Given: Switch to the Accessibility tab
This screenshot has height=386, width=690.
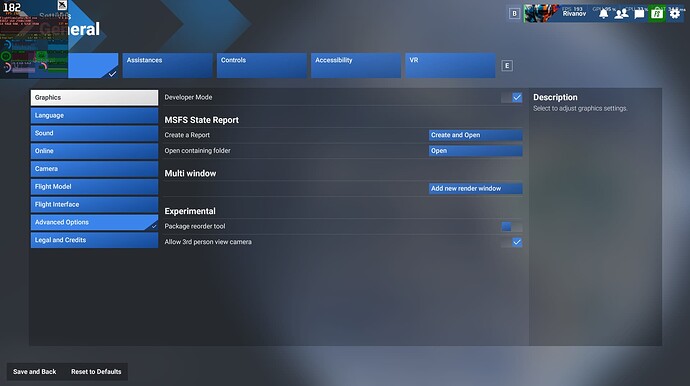Looking at the screenshot, I should point(356,66).
